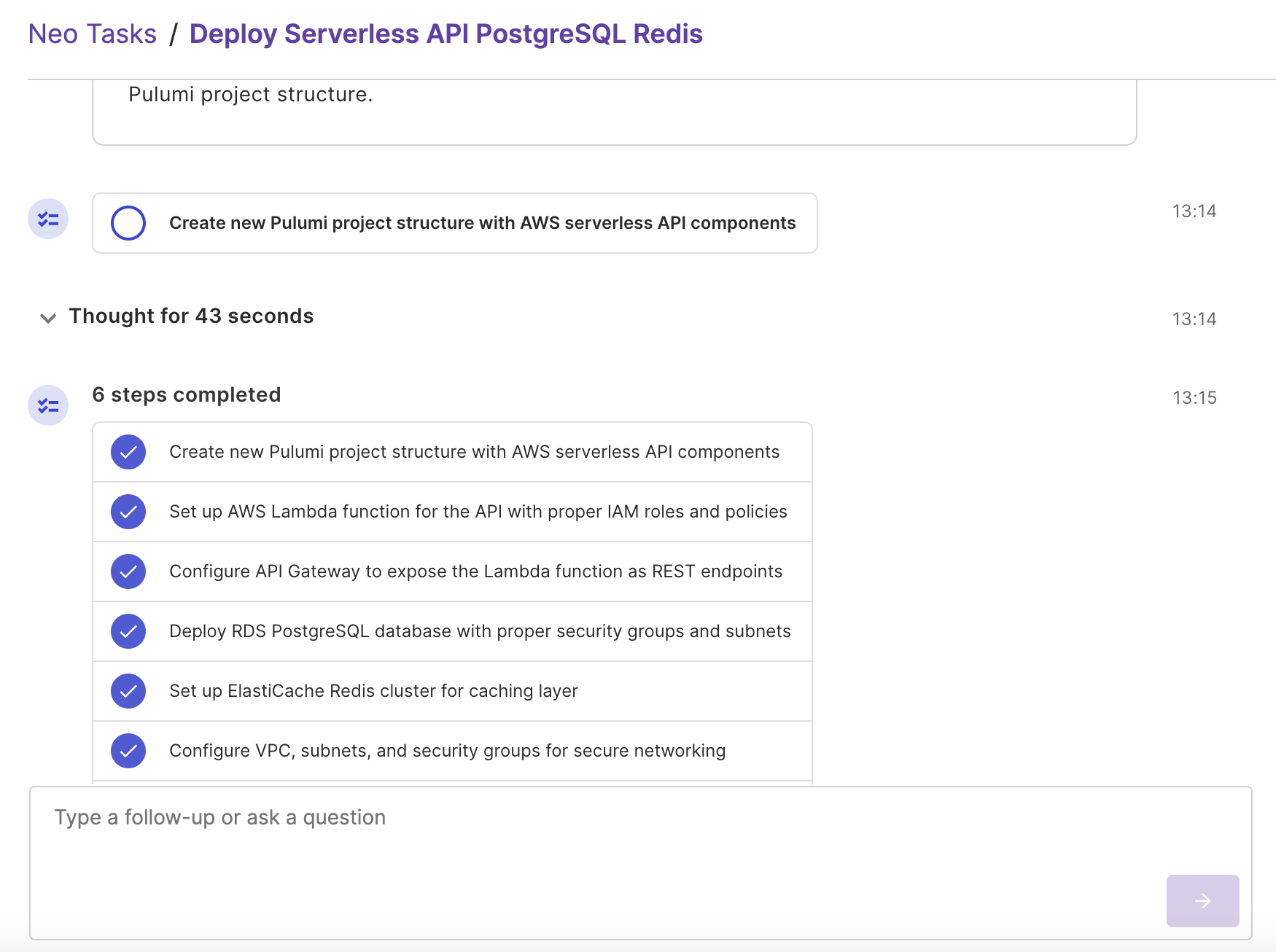Viewport: 1276px width, 952px height.
Task: Toggle the 6 steps completed header
Action: pos(186,395)
